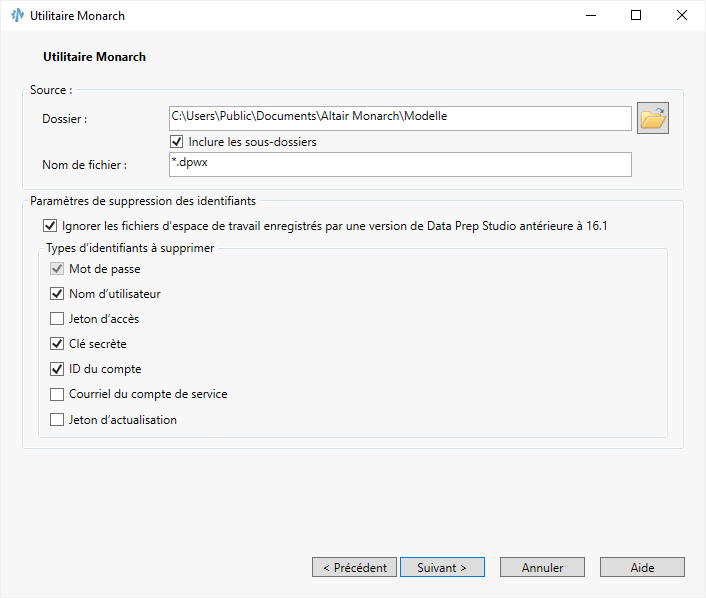Click the 'Mot de passe' checkbox
The height and width of the screenshot is (598, 706).
click(x=57, y=269)
